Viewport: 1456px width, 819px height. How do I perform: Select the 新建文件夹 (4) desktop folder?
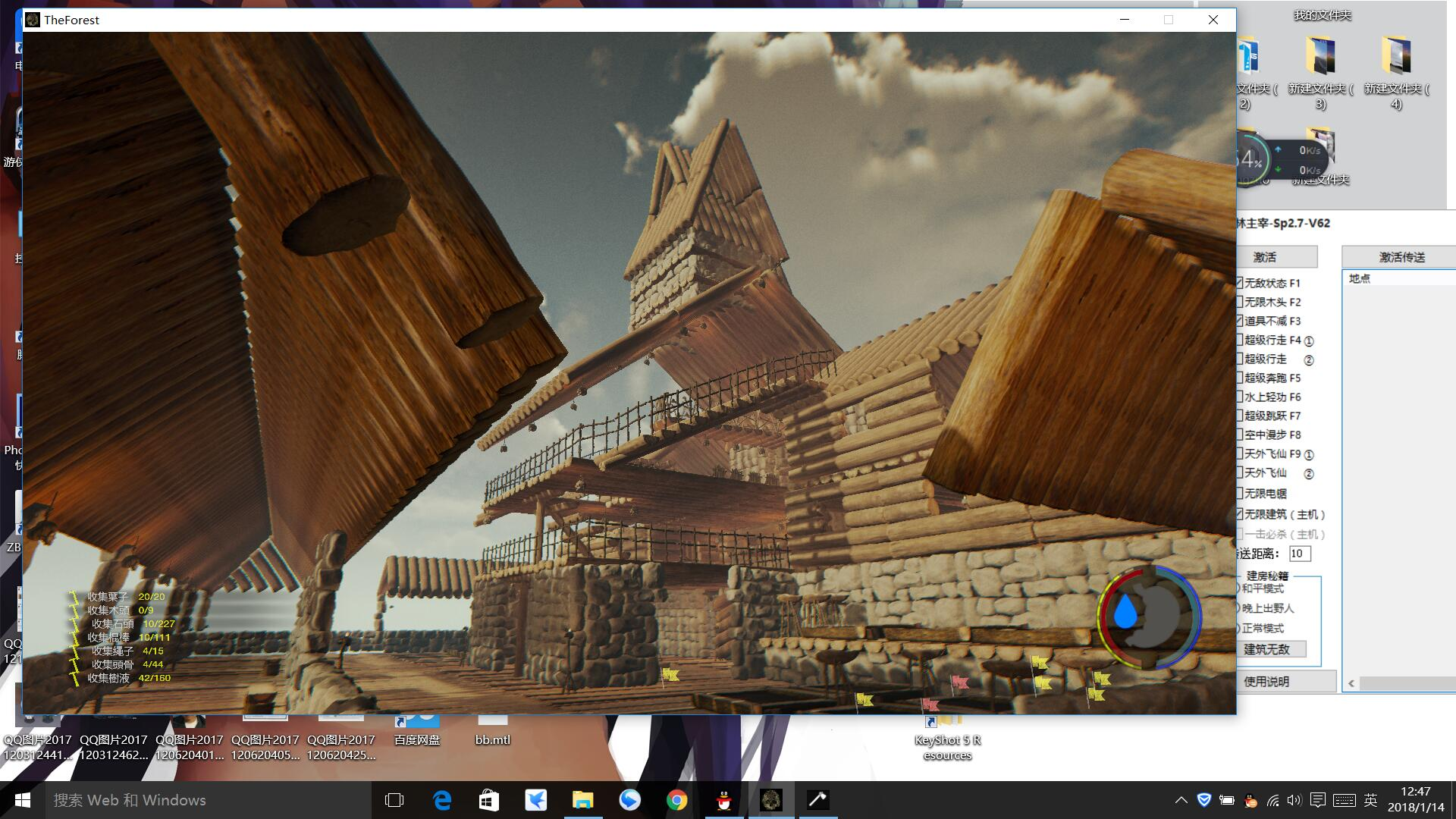[1396, 73]
